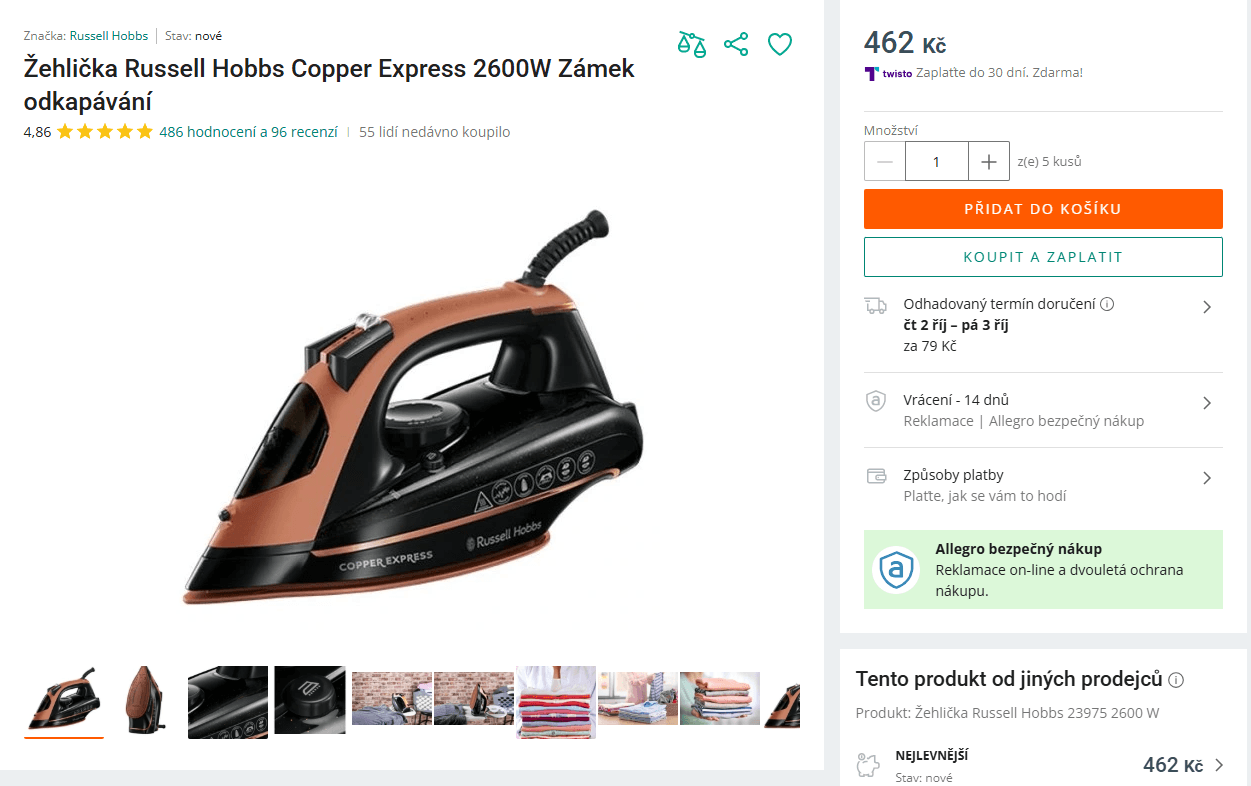Click Přidat do košíku button
Image resolution: width=1251 pixels, height=786 pixels.
pos(1043,209)
